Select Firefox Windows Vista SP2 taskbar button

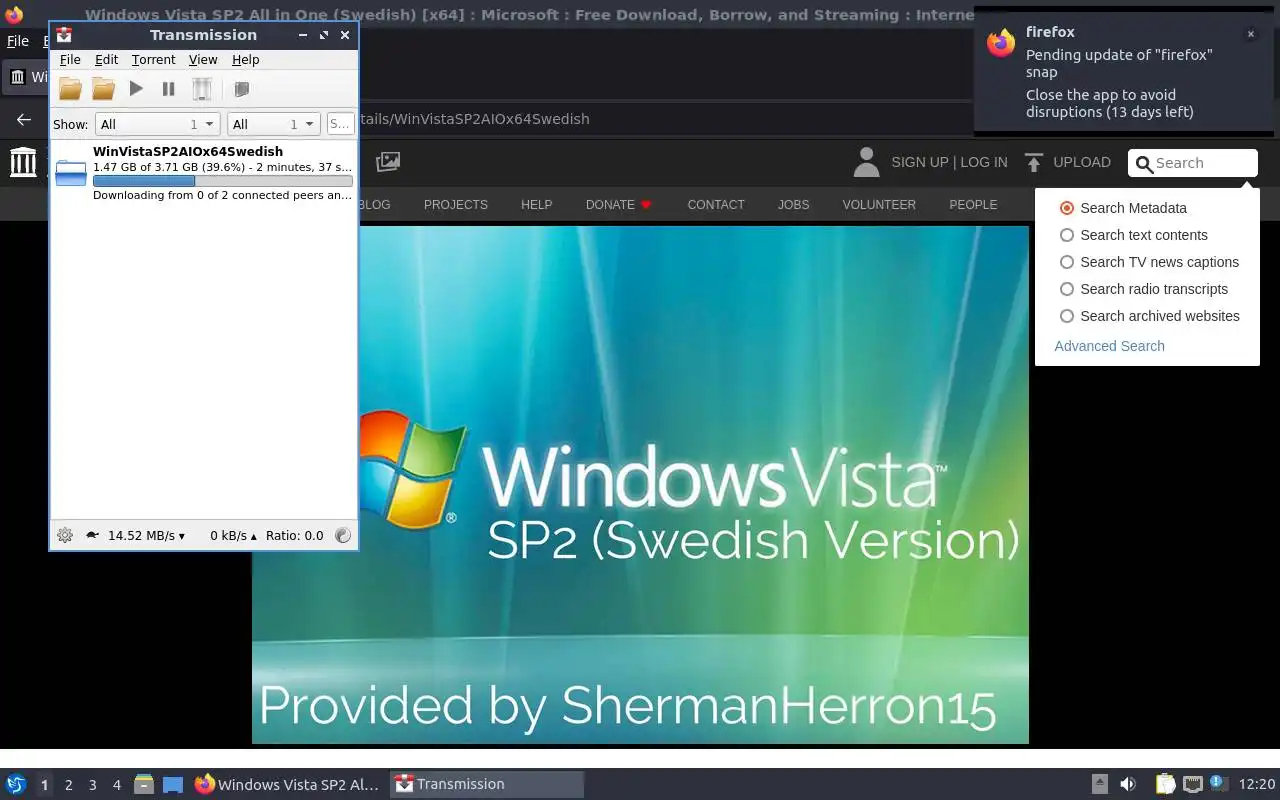(287, 784)
